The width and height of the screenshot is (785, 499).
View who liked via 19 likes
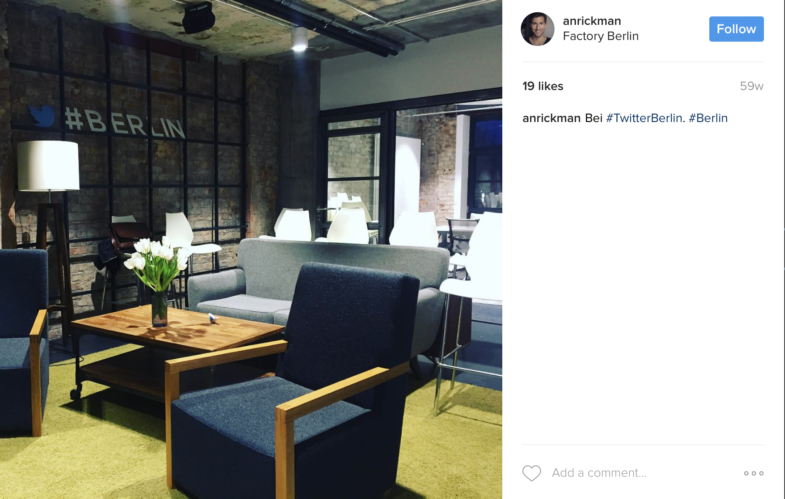[543, 86]
